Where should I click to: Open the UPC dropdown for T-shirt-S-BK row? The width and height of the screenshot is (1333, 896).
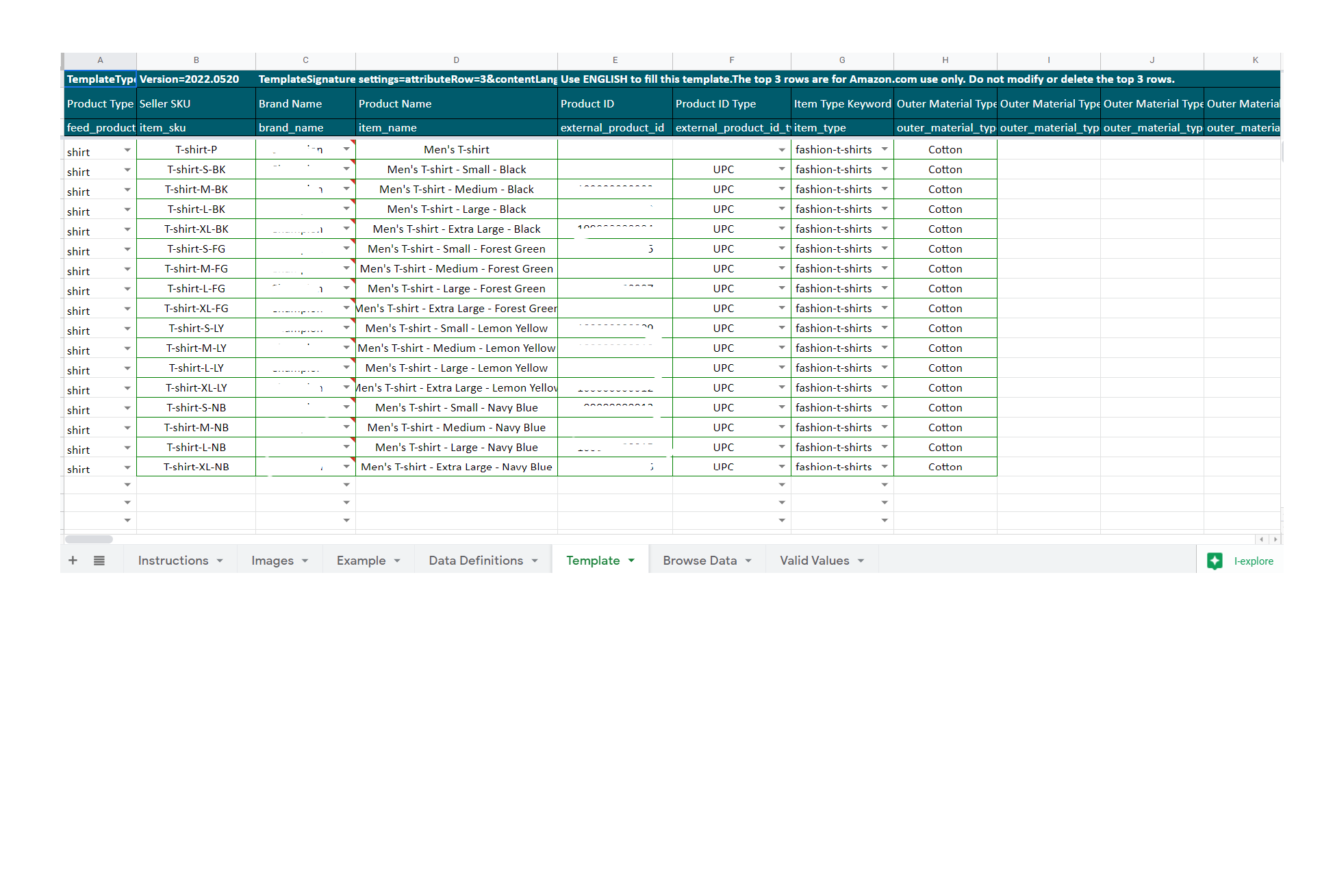(x=781, y=169)
